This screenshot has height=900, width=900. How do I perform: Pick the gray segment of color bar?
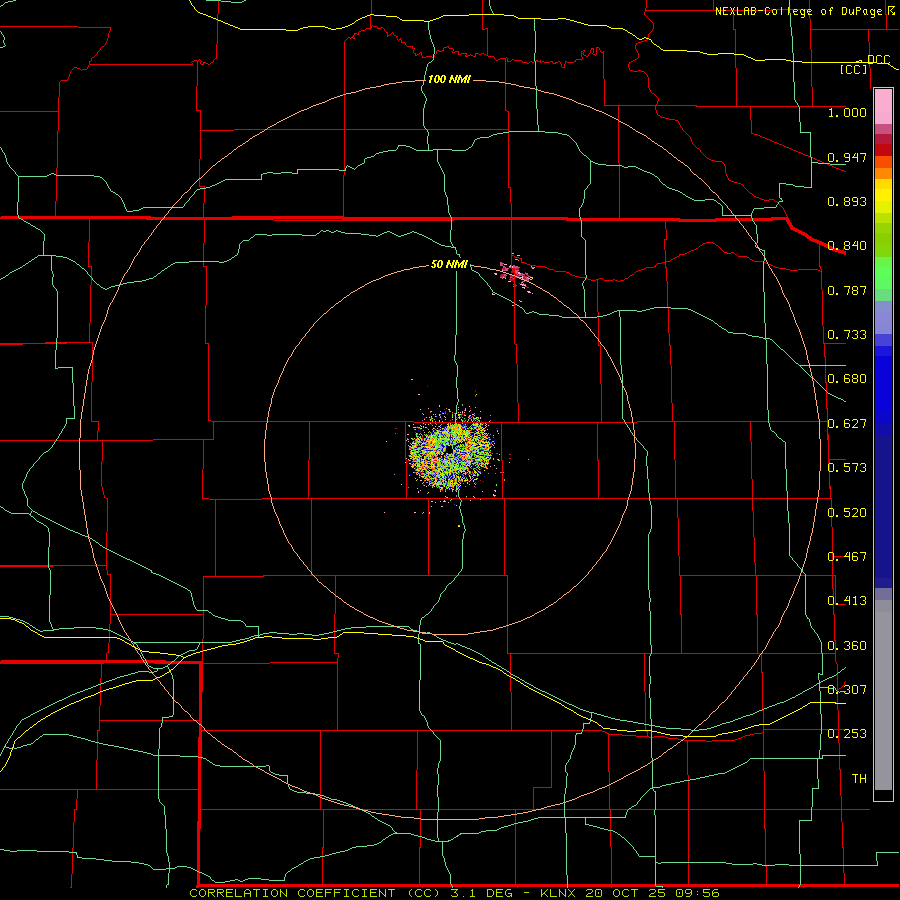coord(883,695)
